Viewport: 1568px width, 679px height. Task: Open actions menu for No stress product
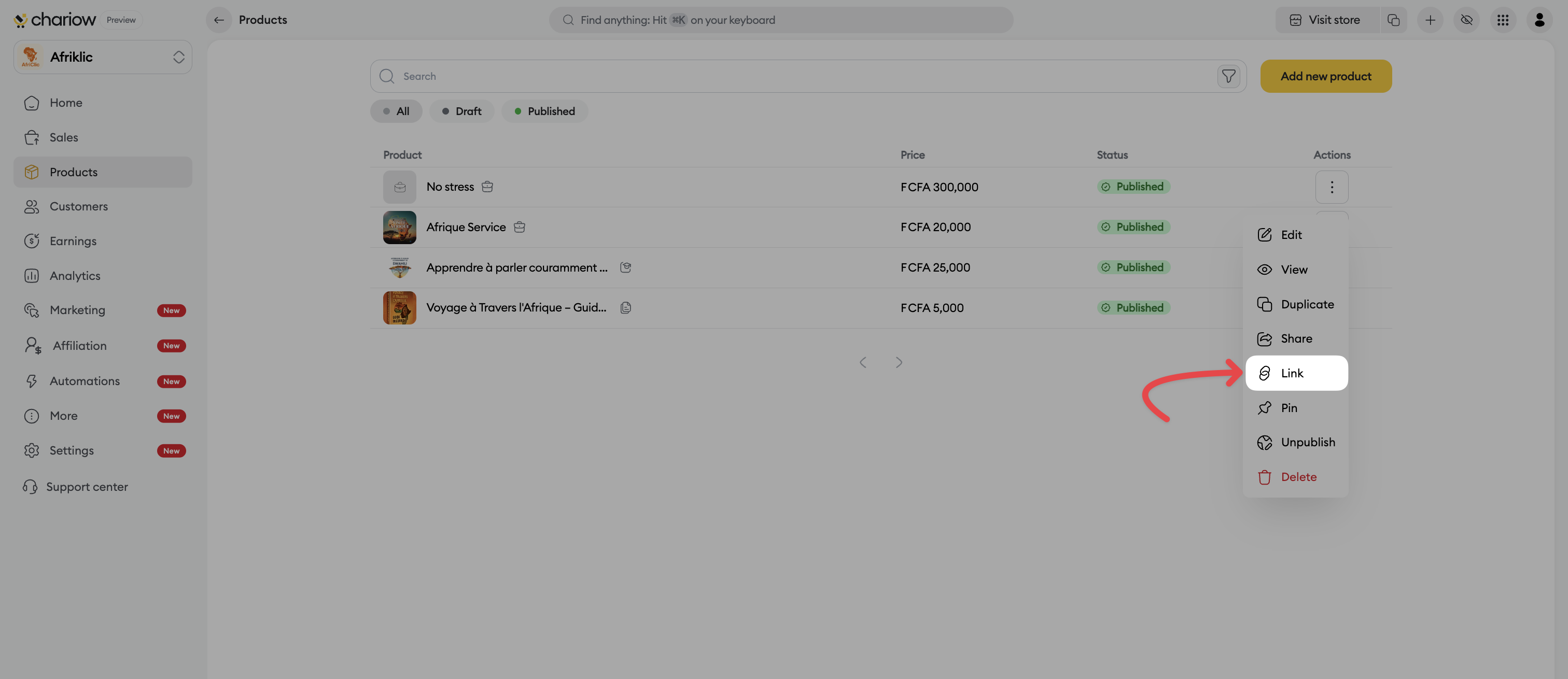(1331, 187)
